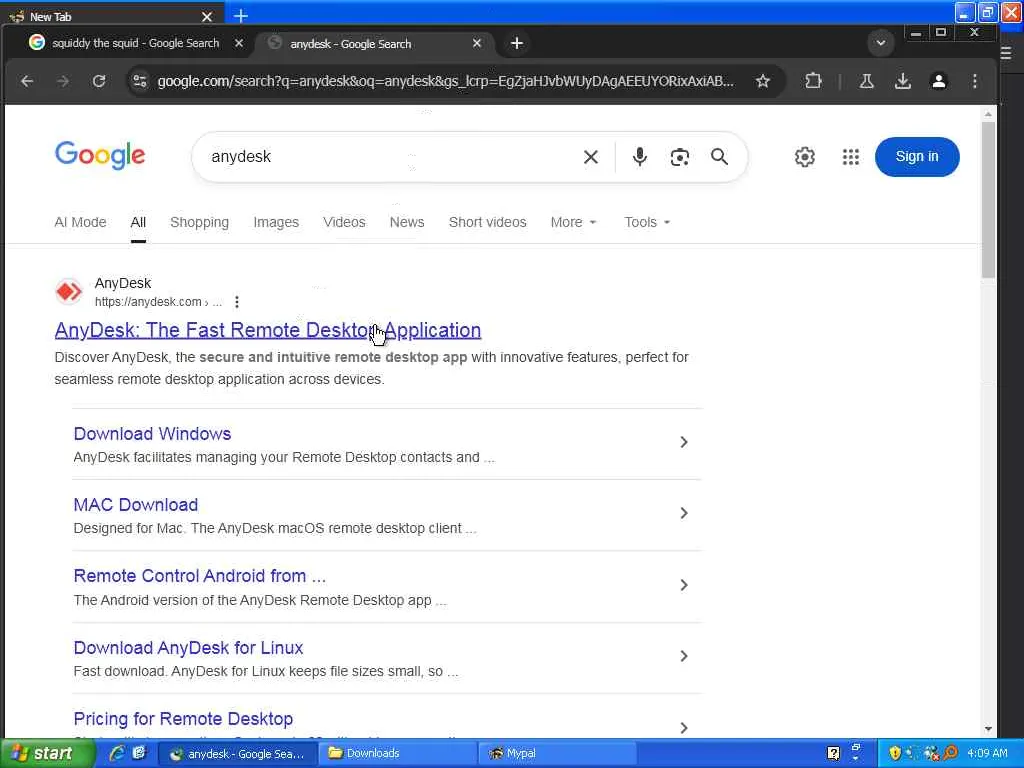Open the Windows start button
1024x768 pixels.
(46, 754)
